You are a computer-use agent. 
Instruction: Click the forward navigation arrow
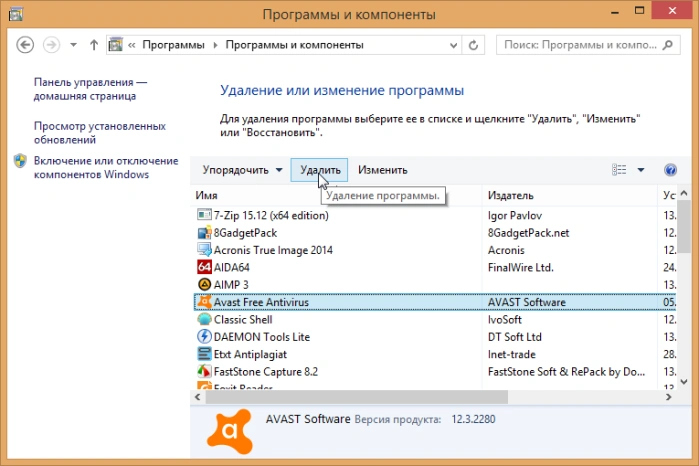[51, 45]
